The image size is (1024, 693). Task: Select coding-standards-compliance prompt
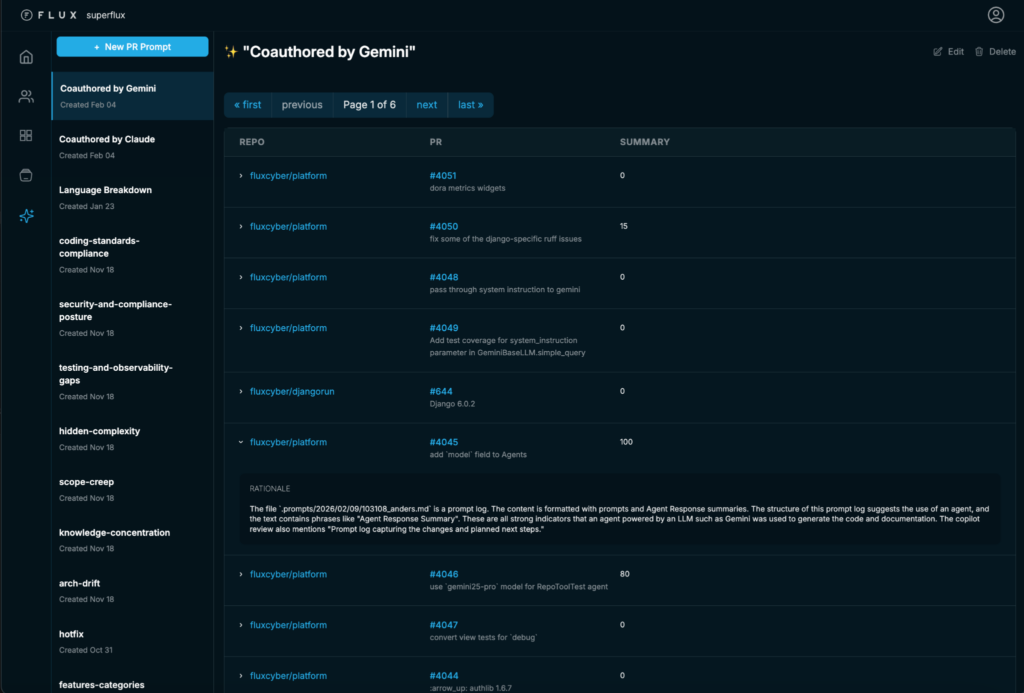click(x=133, y=255)
